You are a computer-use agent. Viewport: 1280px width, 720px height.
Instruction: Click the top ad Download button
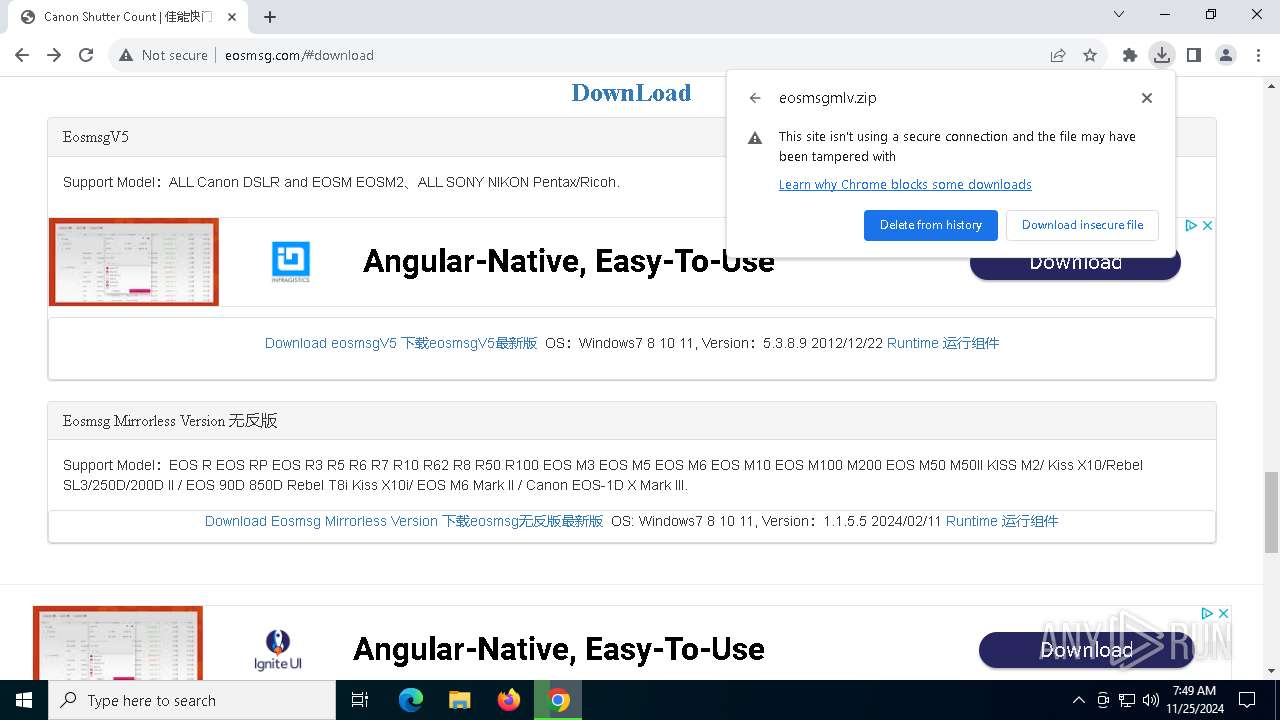coord(1075,264)
